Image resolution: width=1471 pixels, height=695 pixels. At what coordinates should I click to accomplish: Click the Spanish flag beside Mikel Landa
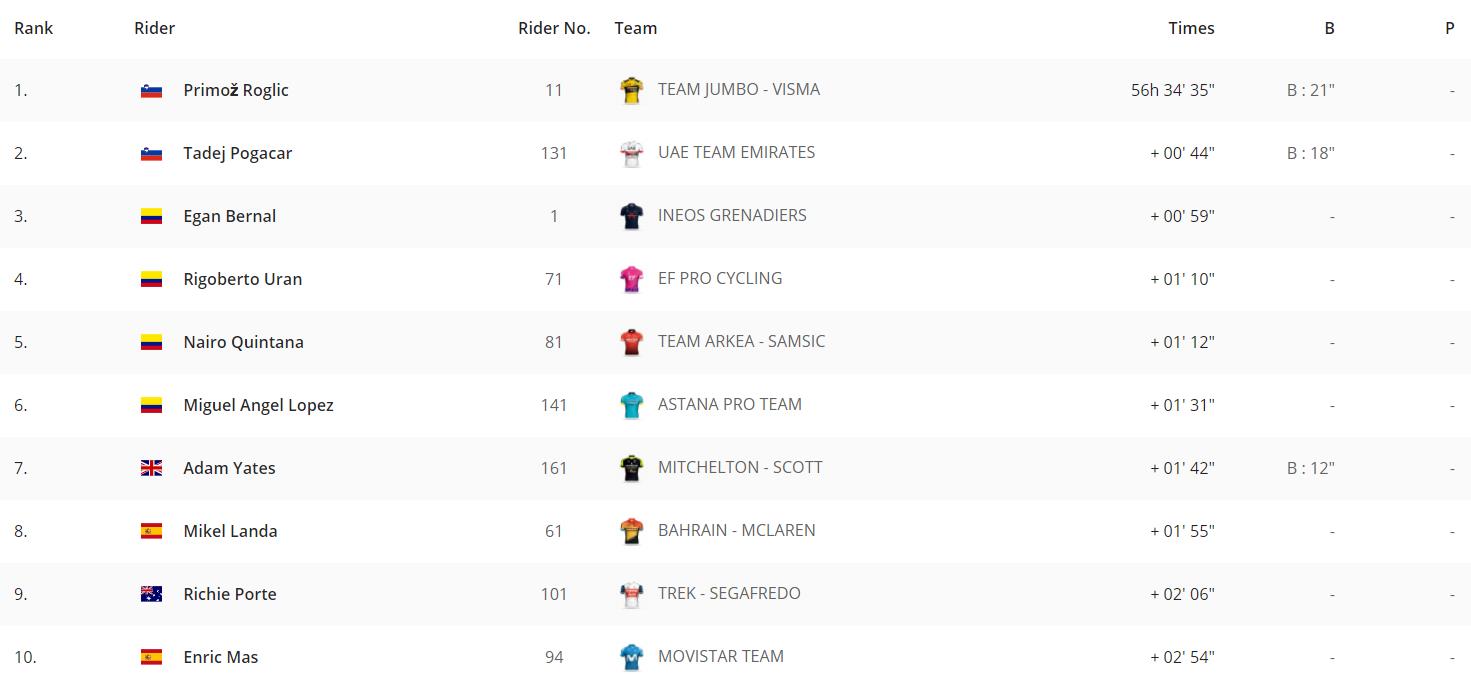[x=151, y=531]
